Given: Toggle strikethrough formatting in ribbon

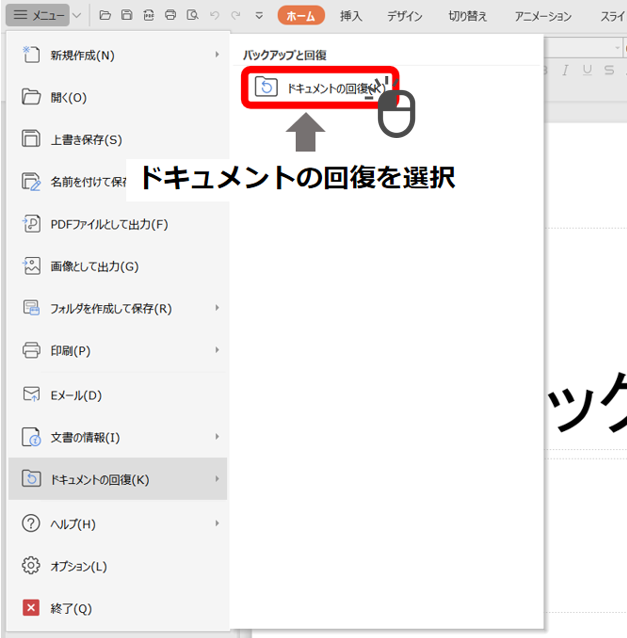Looking at the screenshot, I should click(x=609, y=70).
